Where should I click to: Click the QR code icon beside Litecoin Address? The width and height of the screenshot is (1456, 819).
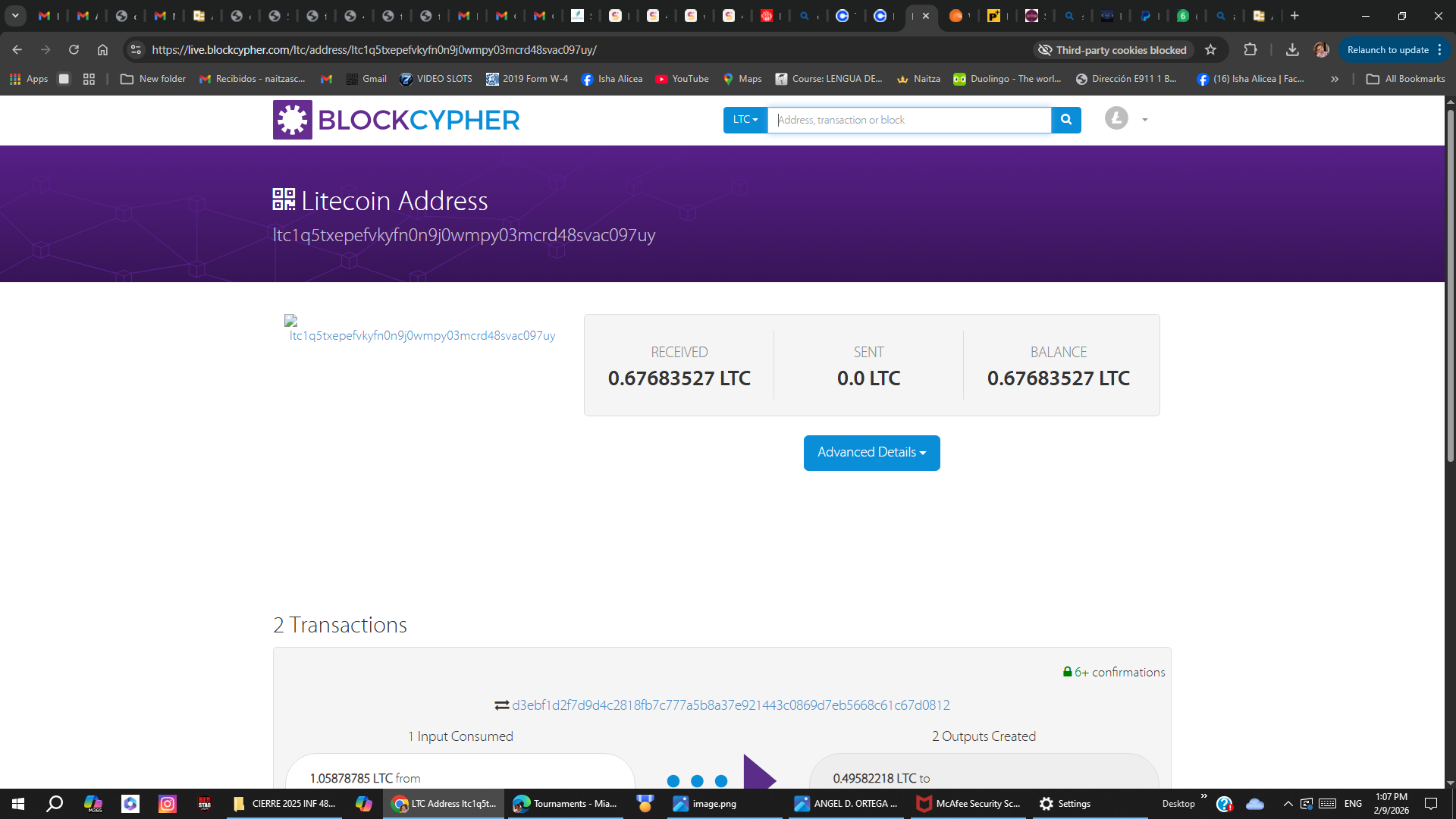(x=284, y=199)
